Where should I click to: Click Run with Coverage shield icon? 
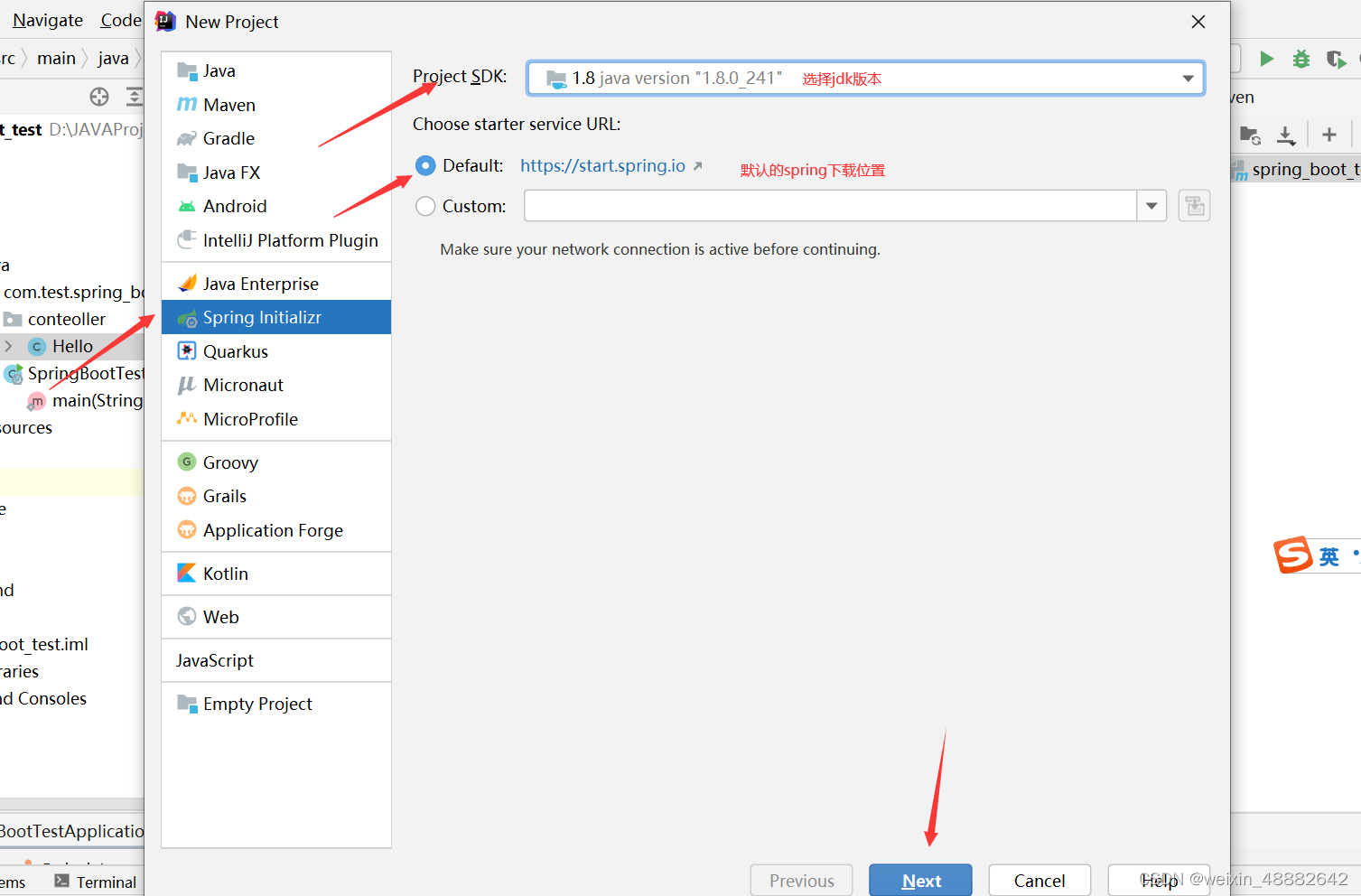click(1336, 59)
